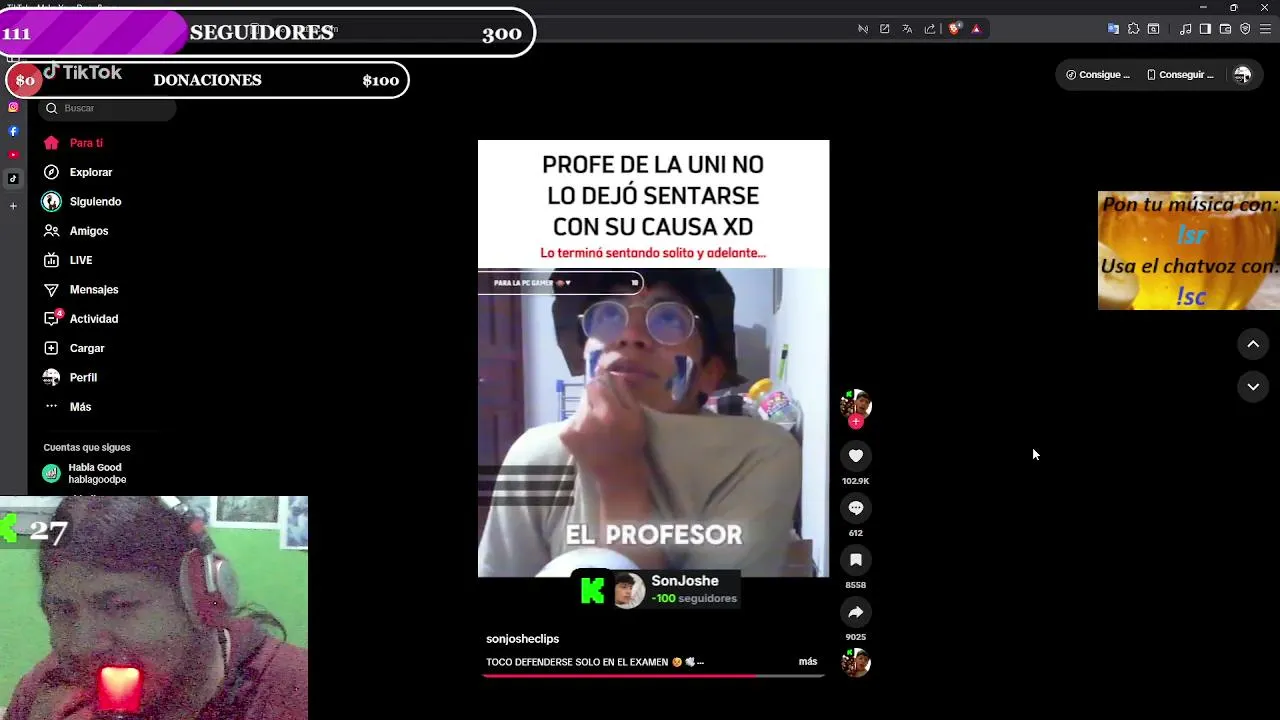Open the Cargar upload page

tap(87, 348)
